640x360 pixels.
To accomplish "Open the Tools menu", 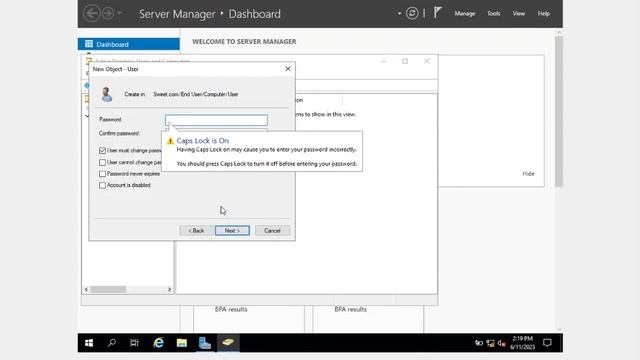I will (493, 13).
